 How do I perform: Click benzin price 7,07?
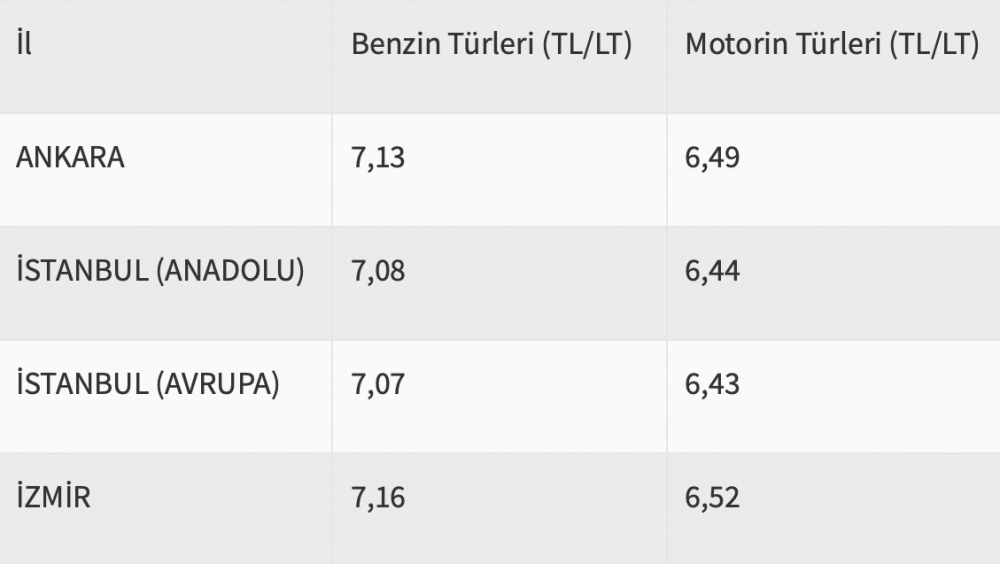coord(378,384)
